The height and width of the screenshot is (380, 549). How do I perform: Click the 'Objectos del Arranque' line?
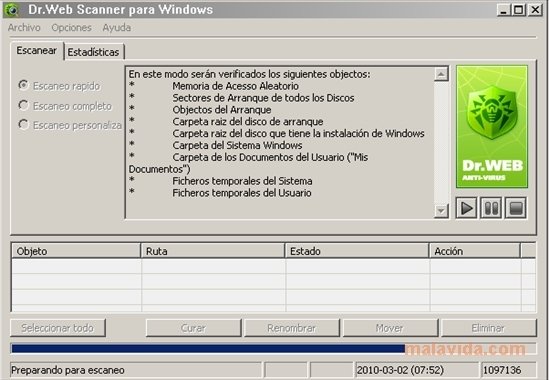click(222, 110)
